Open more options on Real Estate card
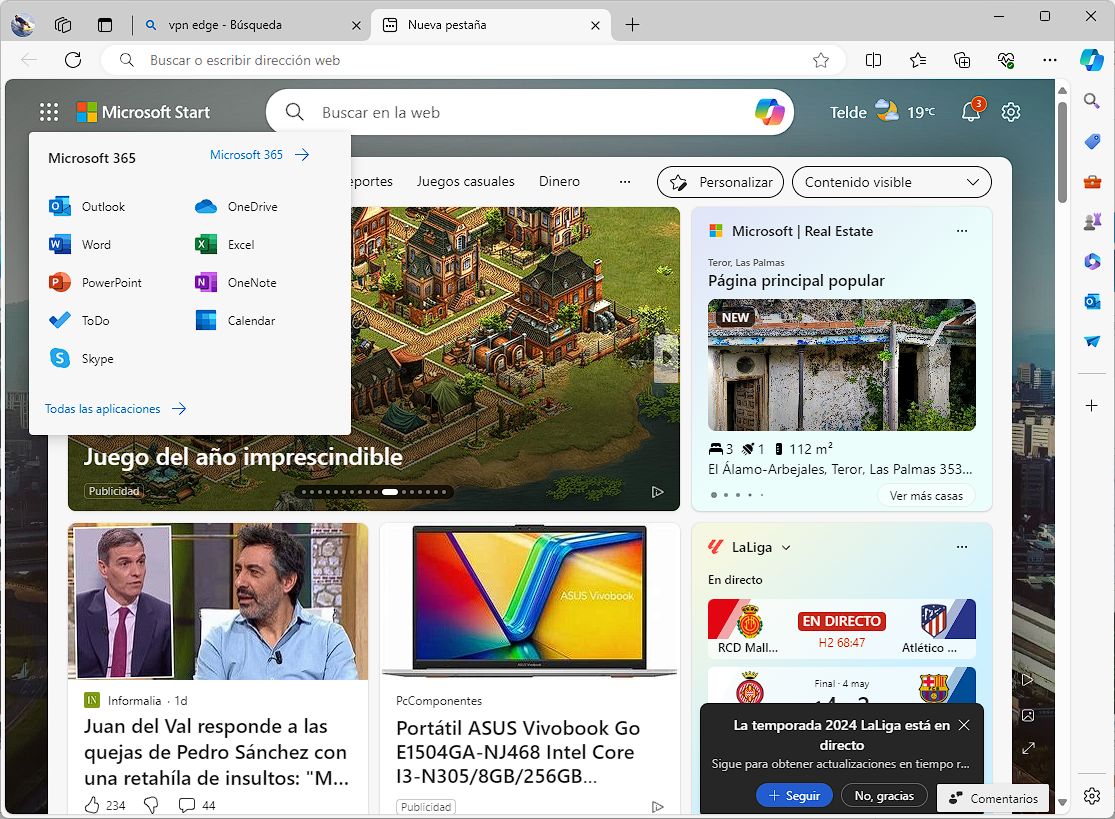 tap(961, 231)
